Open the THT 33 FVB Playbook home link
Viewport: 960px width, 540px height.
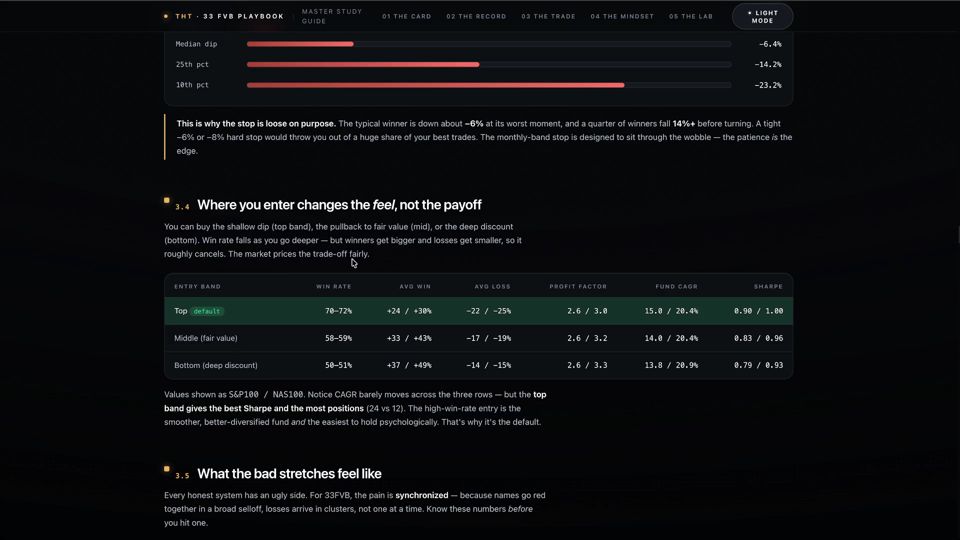coord(230,17)
